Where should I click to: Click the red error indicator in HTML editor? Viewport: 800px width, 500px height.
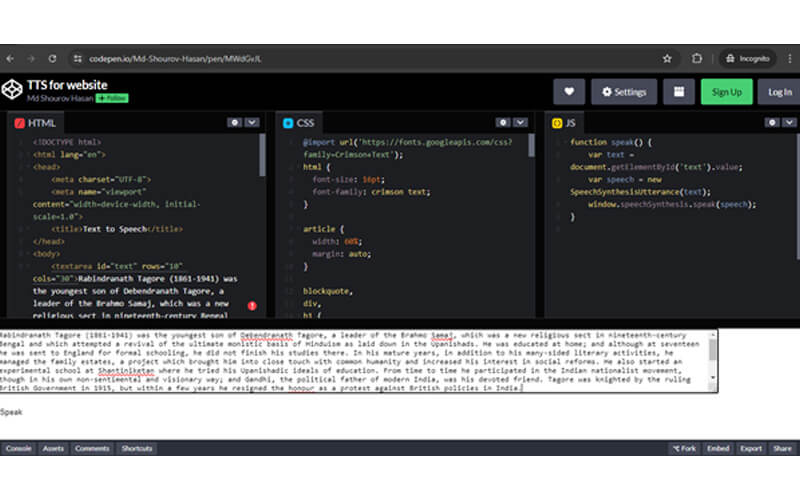click(252, 306)
